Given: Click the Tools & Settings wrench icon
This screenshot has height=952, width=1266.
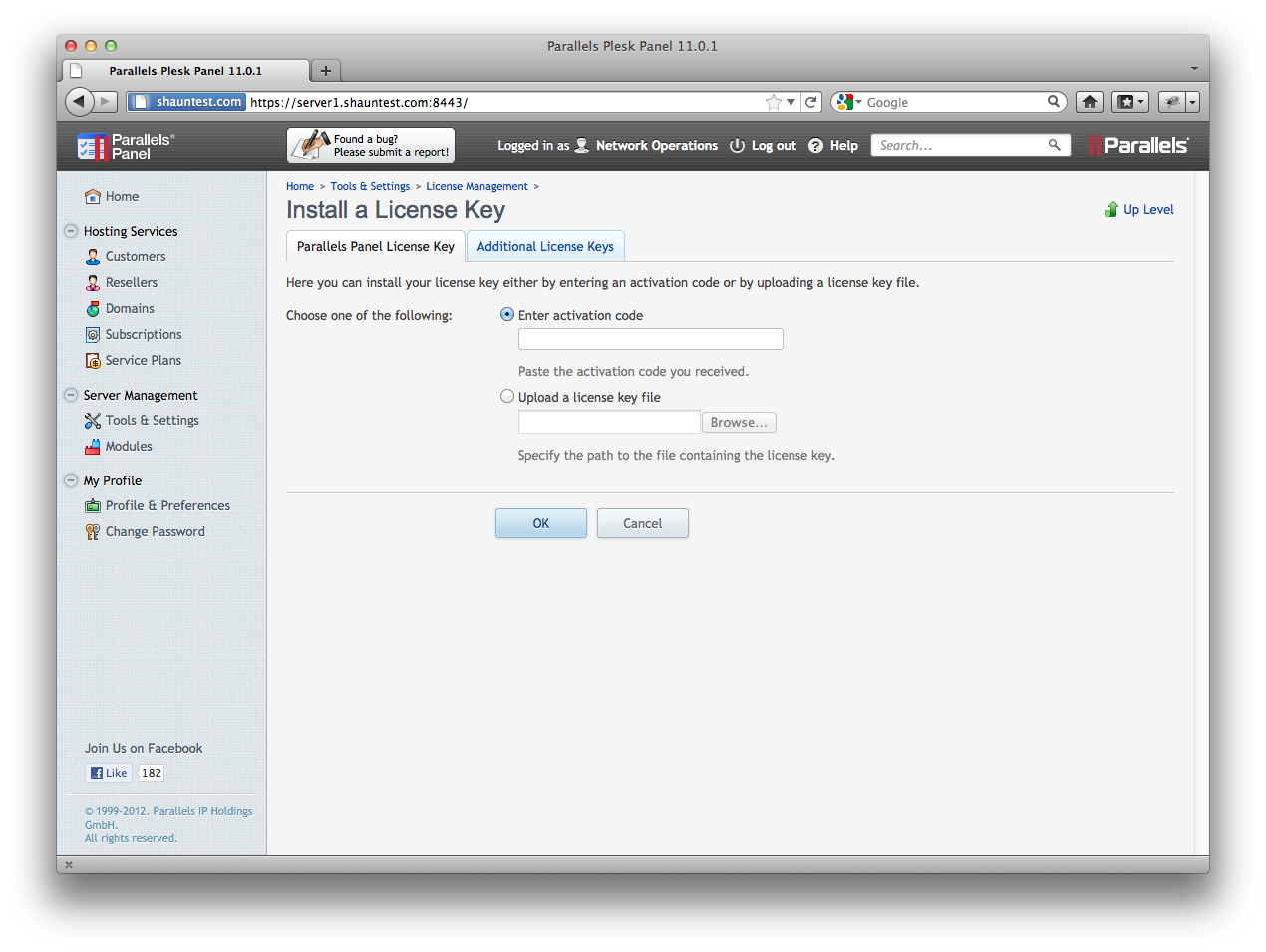Looking at the screenshot, I should [x=93, y=421].
